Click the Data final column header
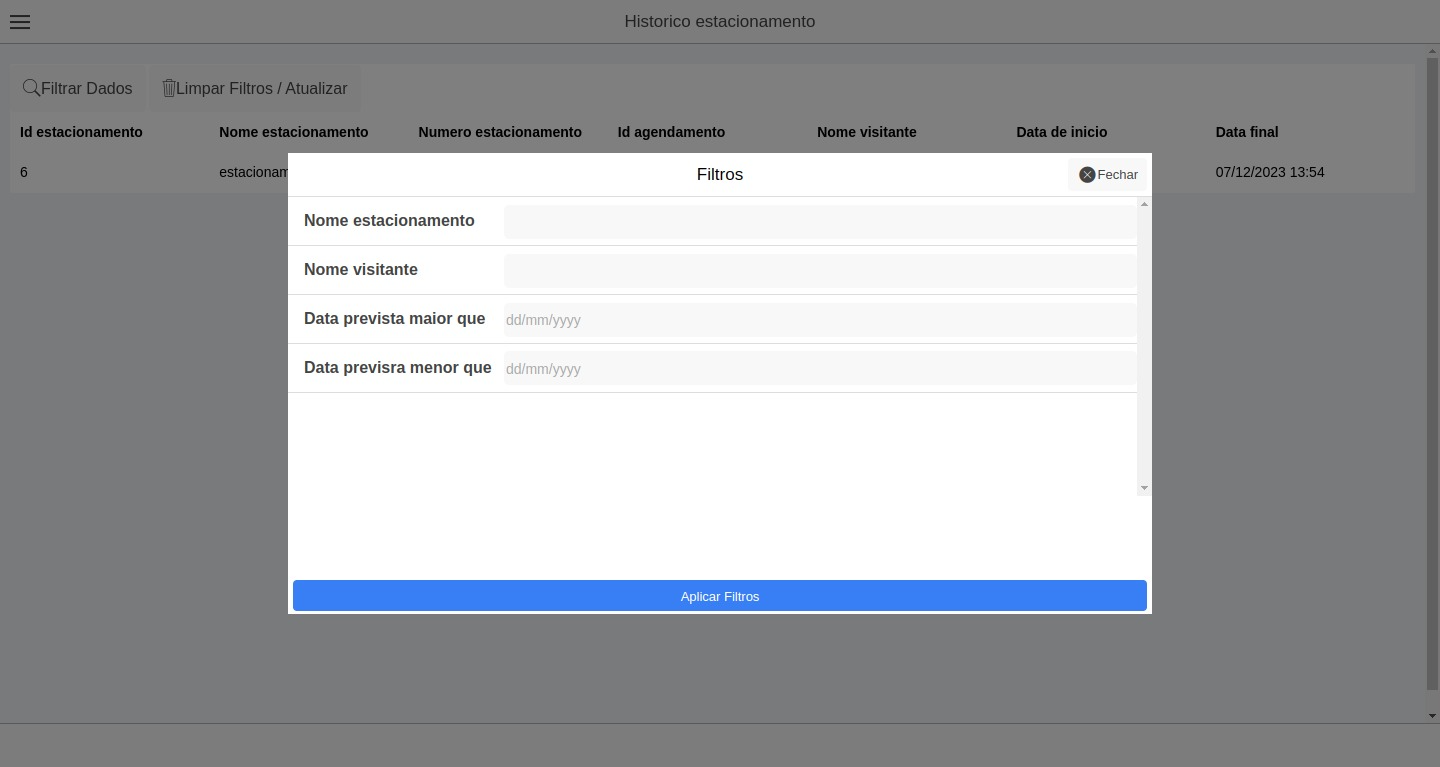Viewport: 1440px width, 767px height. [1247, 132]
